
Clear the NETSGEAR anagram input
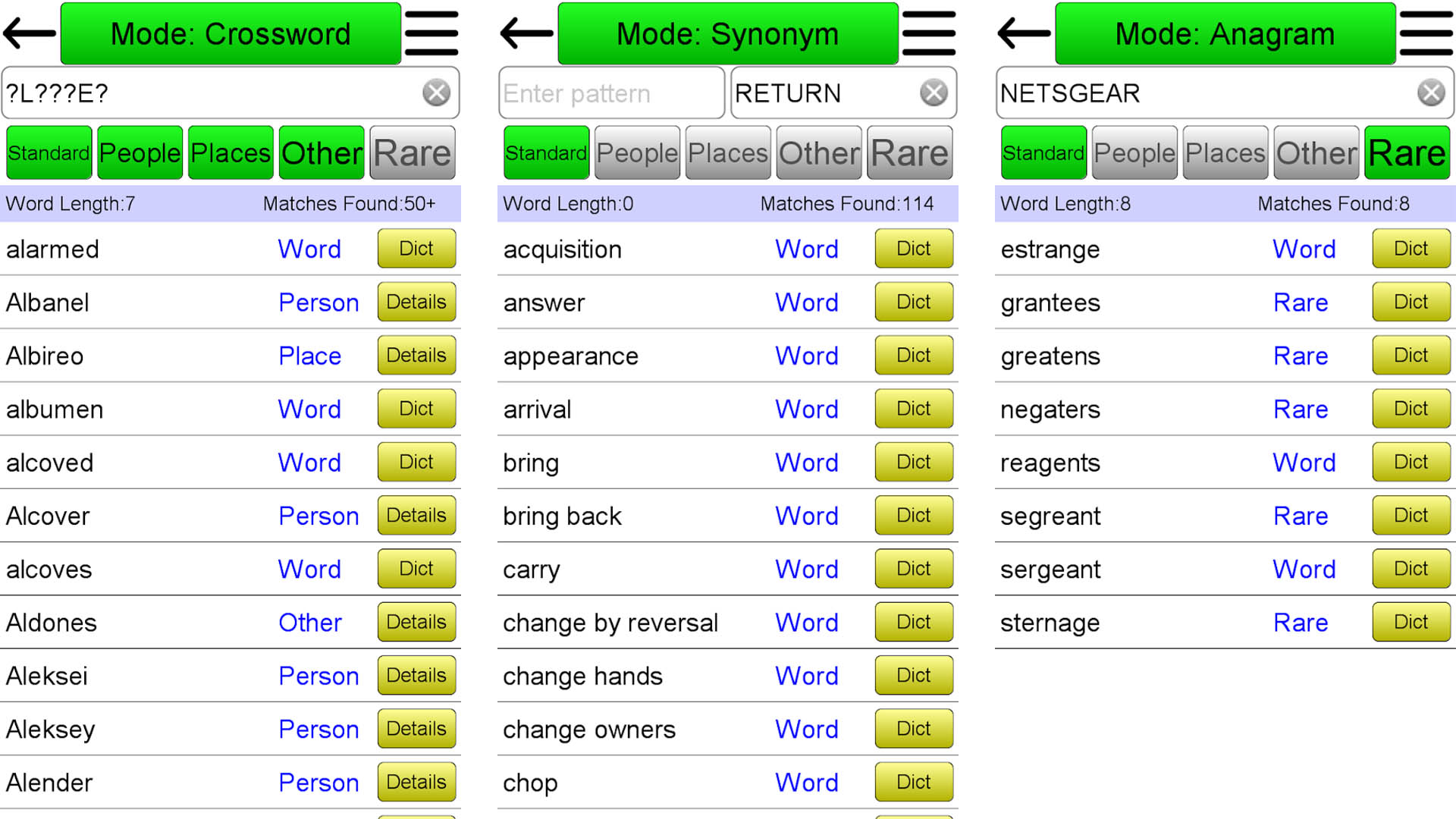click(x=1431, y=93)
